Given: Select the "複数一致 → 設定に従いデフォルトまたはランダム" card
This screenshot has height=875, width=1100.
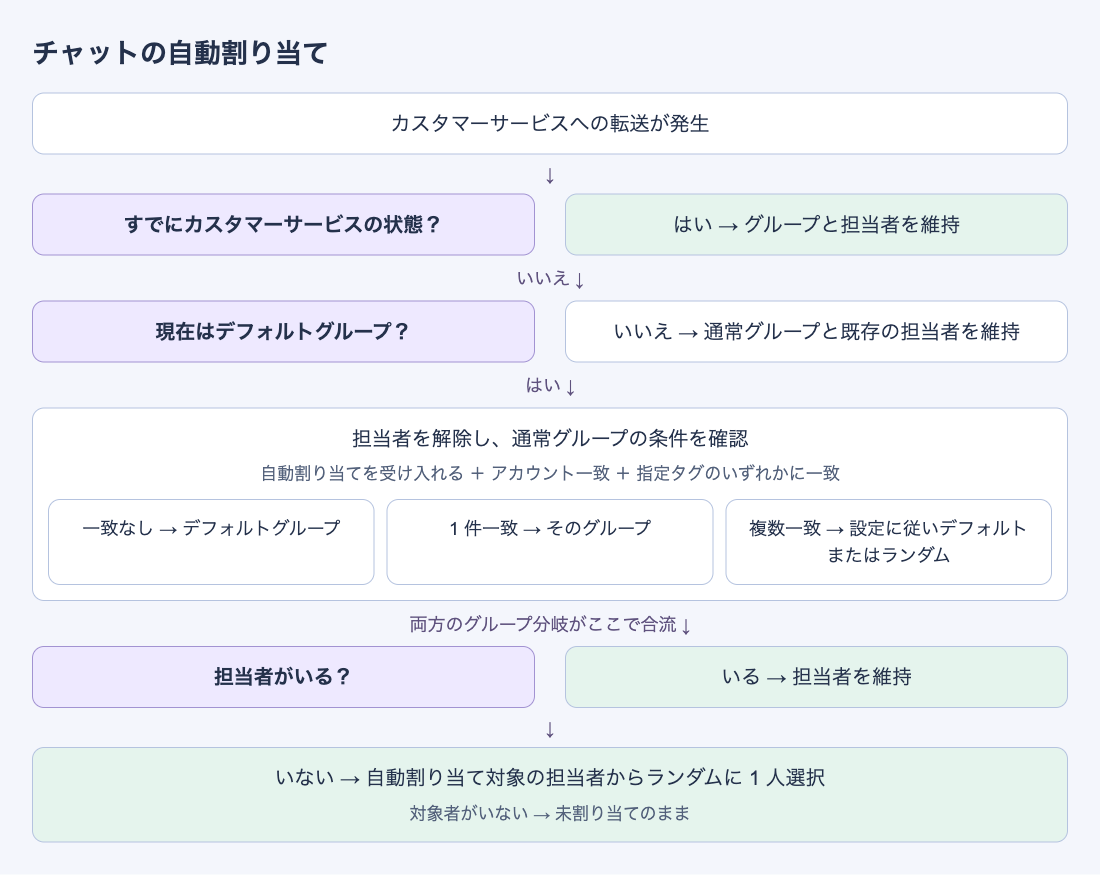Looking at the screenshot, I should tap(888, 542).
